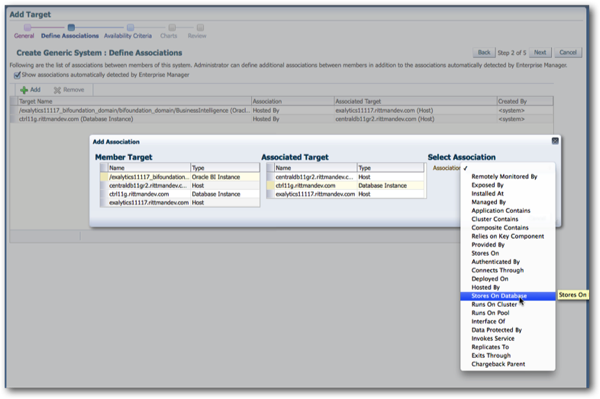Choose Runs On Cluster option

pos(508,305)
